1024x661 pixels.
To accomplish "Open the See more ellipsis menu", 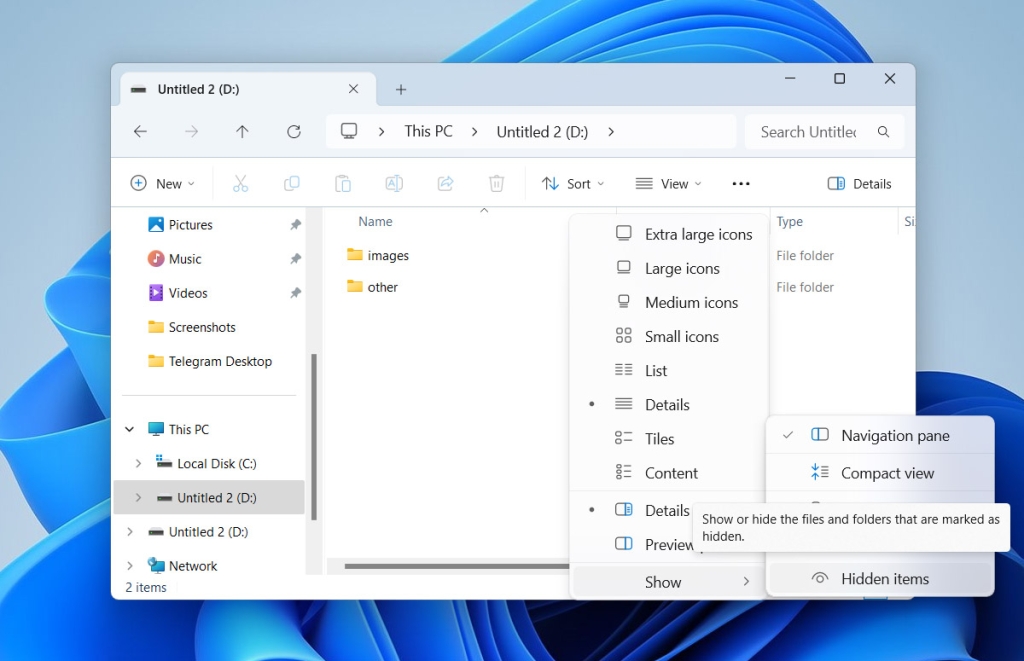I will point(740,183).
